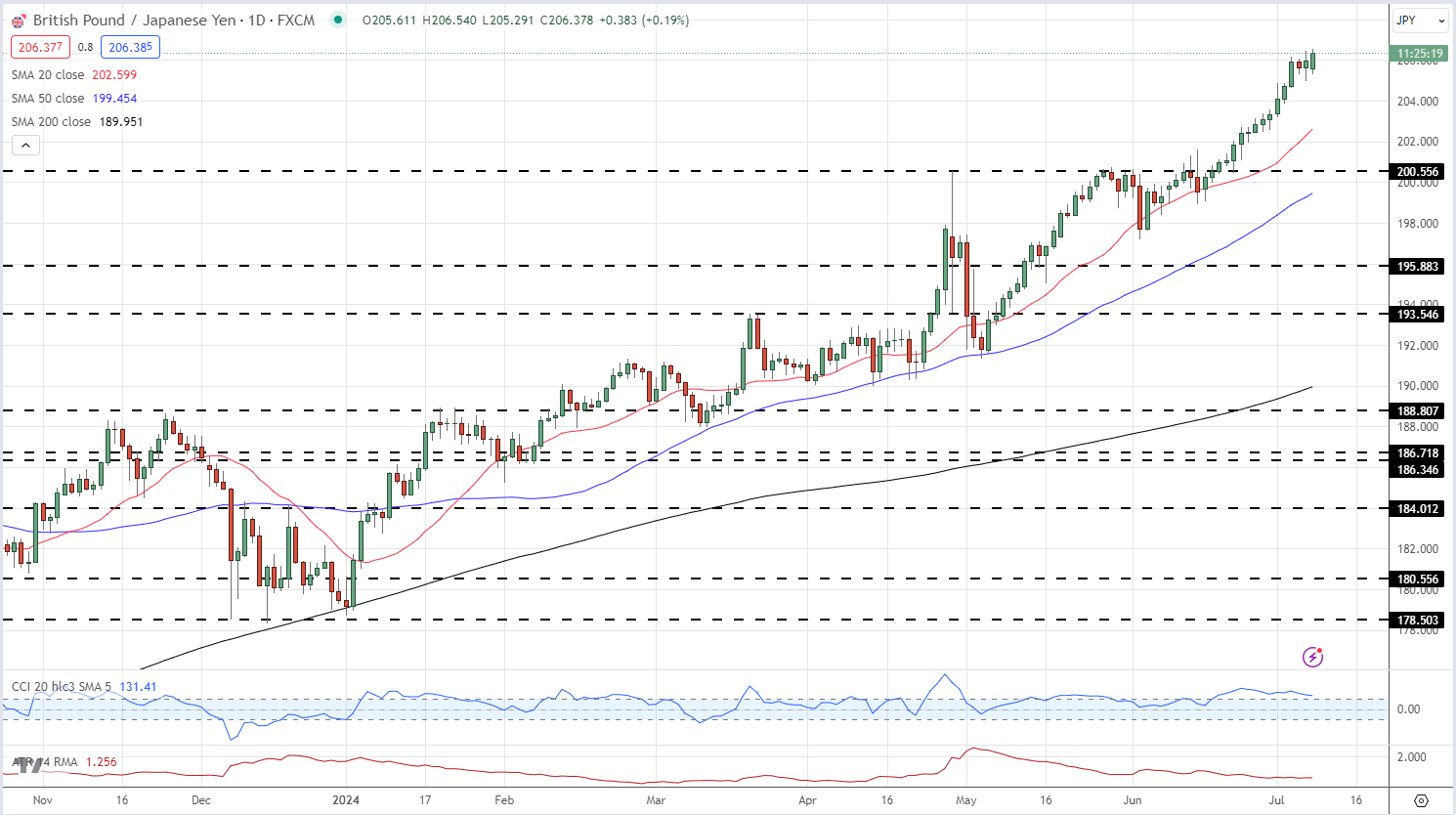Select the ATR RMA 1.256 legend
Screen dimensions: 1456x815
click(x=64, y=761)
